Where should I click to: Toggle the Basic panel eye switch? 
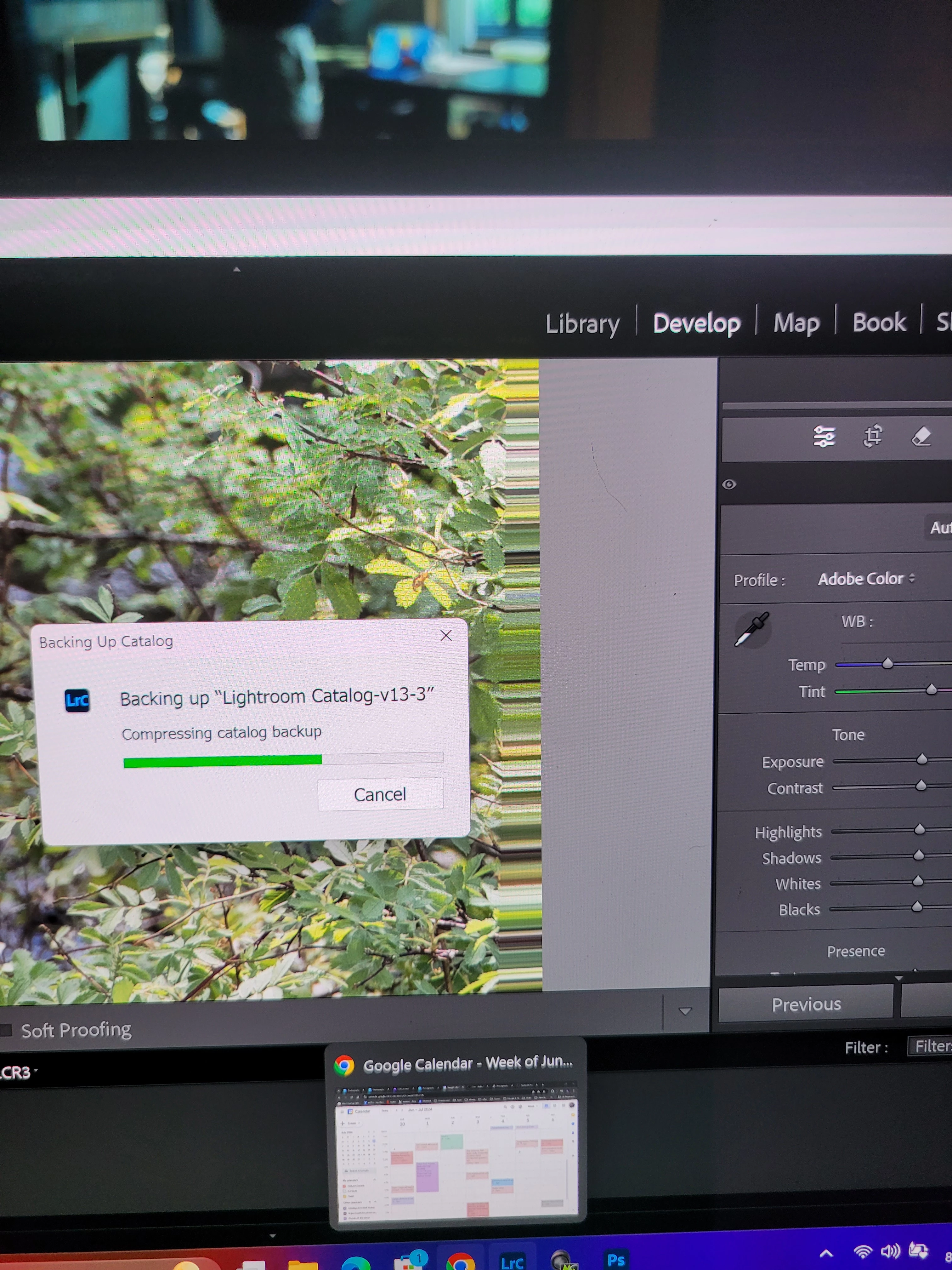click(x=729, y=484)
